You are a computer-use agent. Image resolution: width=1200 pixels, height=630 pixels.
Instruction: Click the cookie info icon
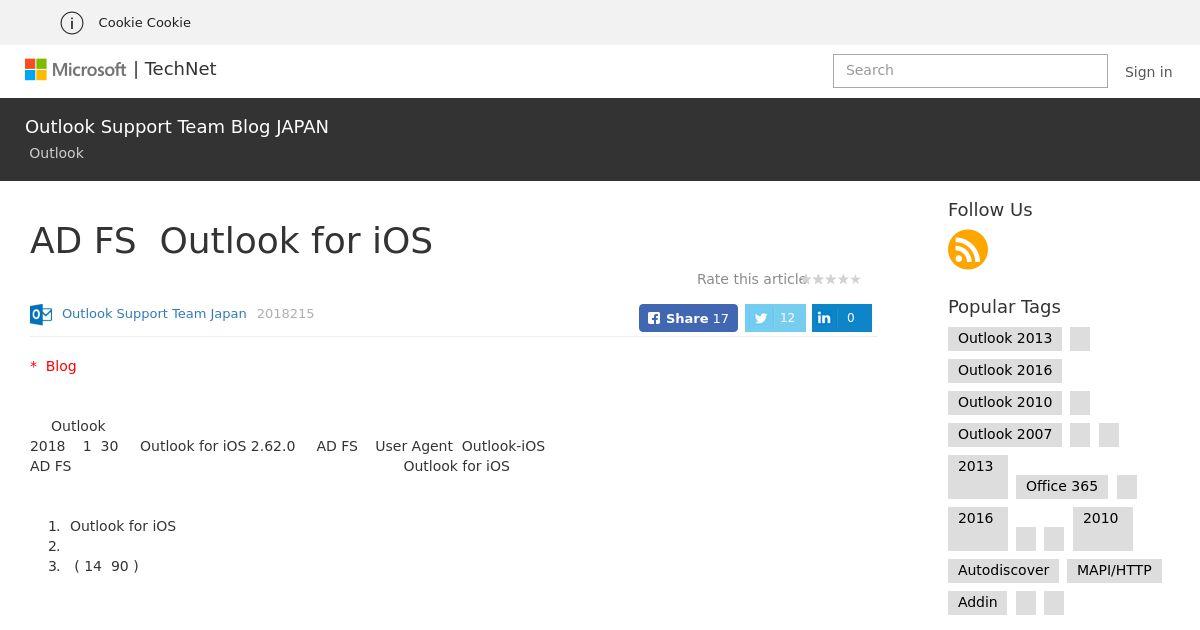coord(72,22)
